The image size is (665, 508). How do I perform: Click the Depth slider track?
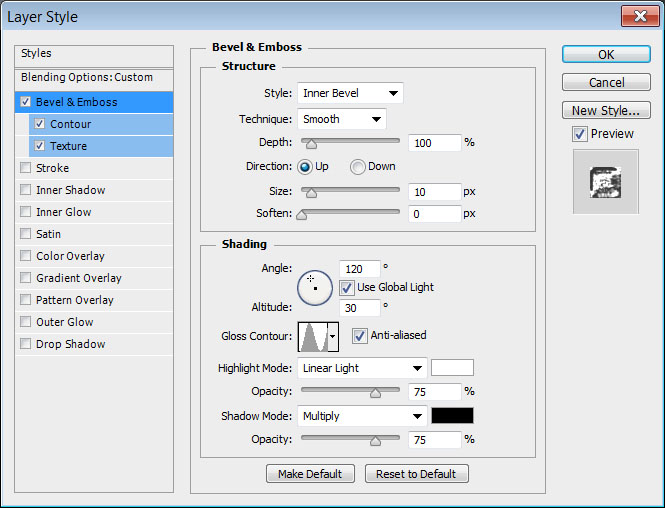(x=350, y=143)
